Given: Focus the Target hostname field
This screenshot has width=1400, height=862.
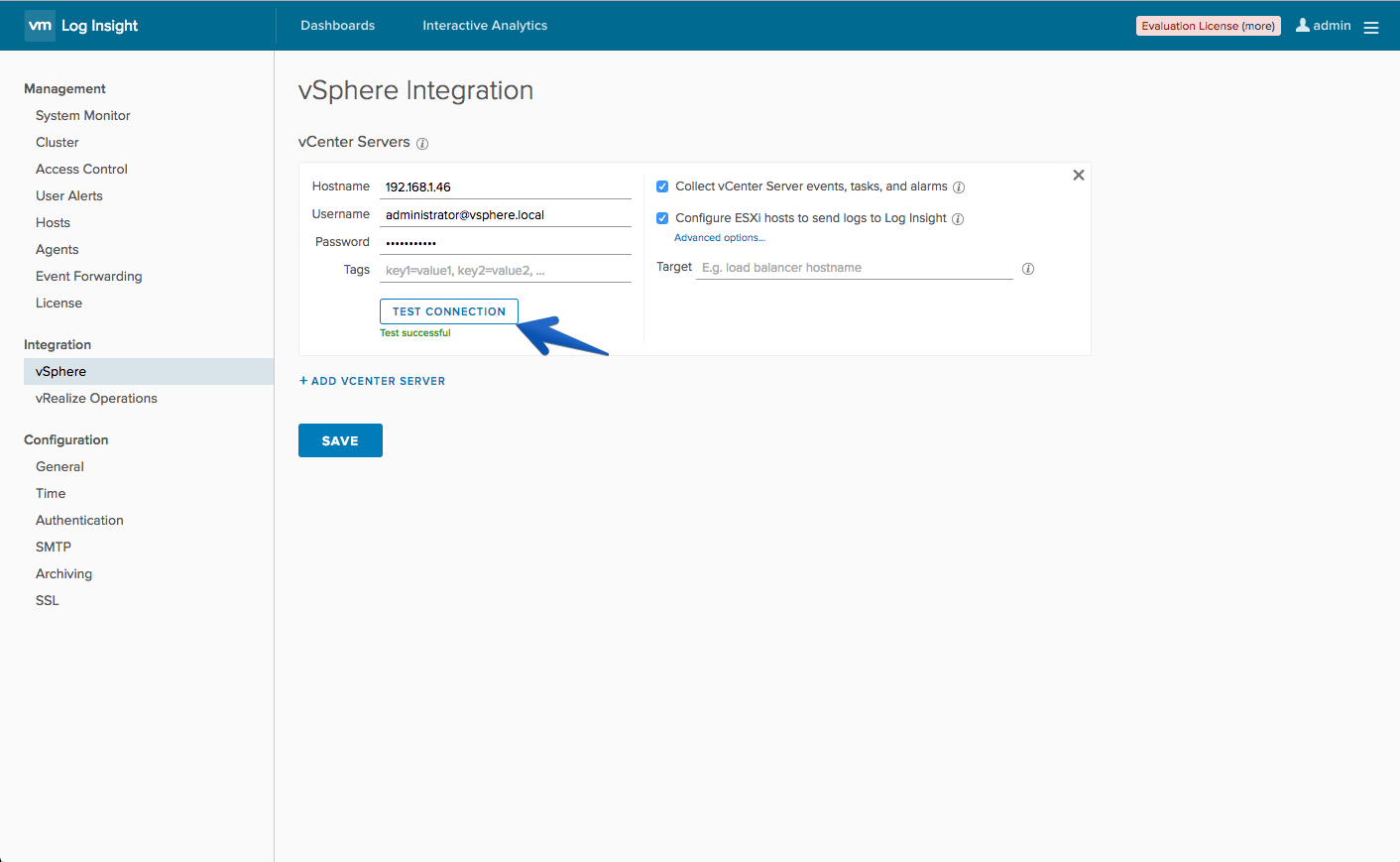Looking at the screenshot, I should [855, 268].
